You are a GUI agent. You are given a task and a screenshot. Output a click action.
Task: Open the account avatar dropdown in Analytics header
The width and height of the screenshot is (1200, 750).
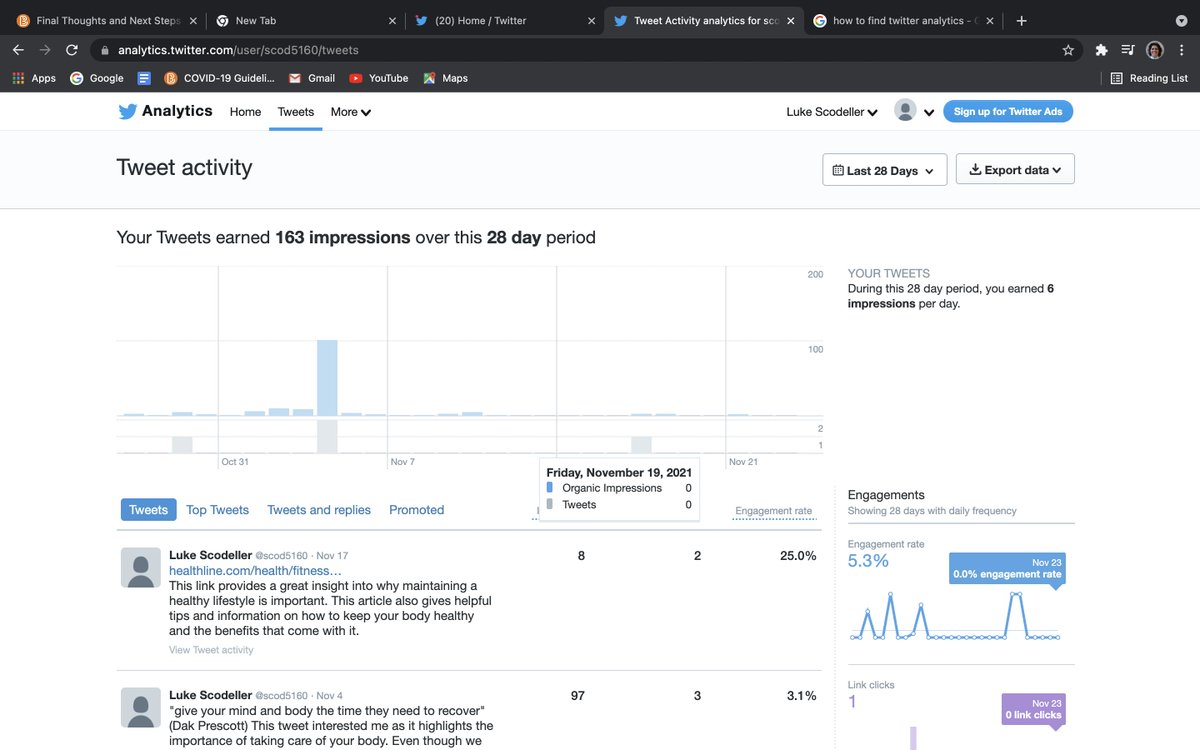point(914,111)
